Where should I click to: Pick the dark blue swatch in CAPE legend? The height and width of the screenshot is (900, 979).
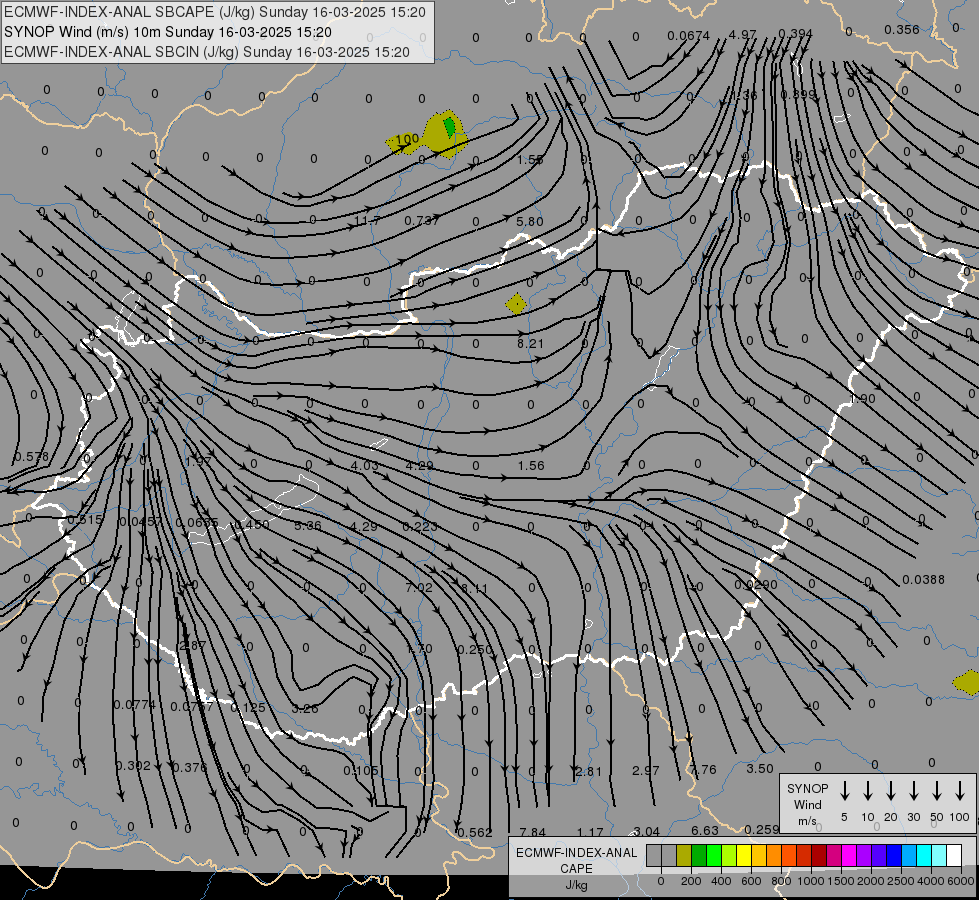893,855
